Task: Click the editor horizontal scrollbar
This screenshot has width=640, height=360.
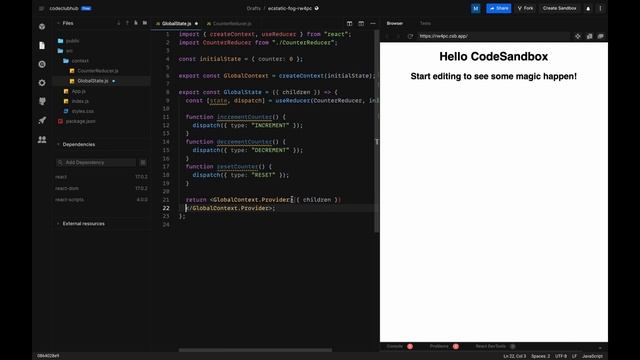Action: click(255, 350)
